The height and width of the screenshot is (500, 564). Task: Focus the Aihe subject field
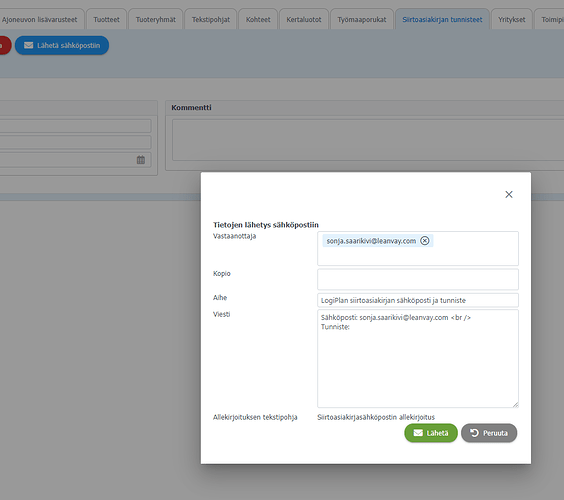click(x=418, y=300)
